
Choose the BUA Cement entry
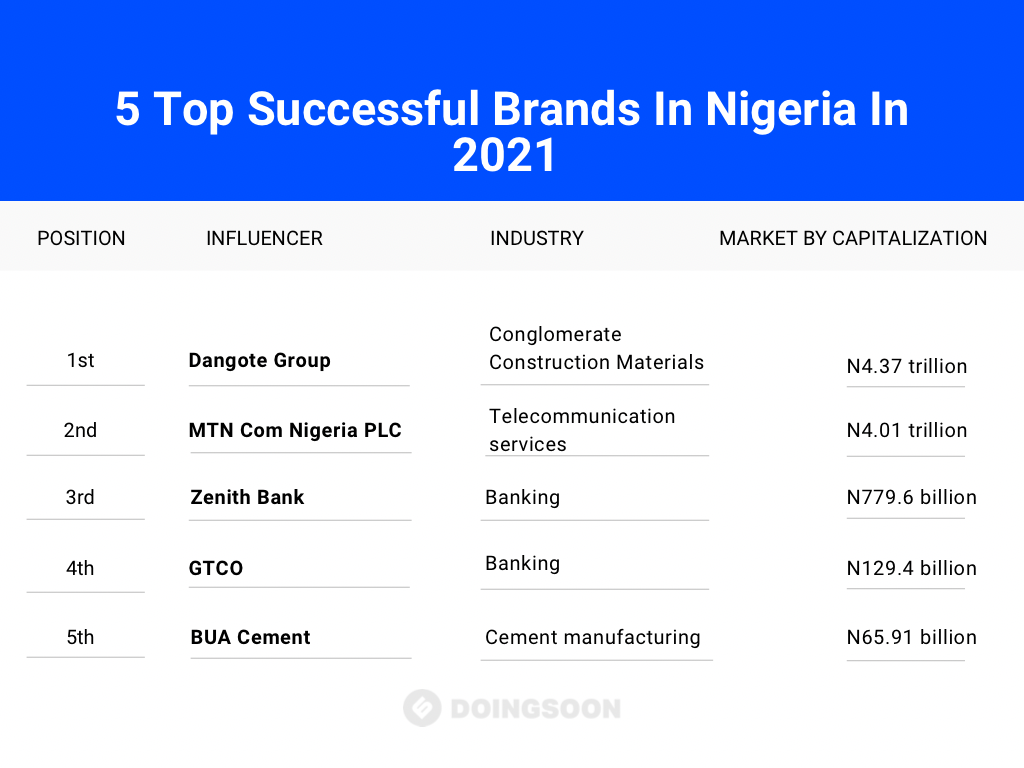250,637
